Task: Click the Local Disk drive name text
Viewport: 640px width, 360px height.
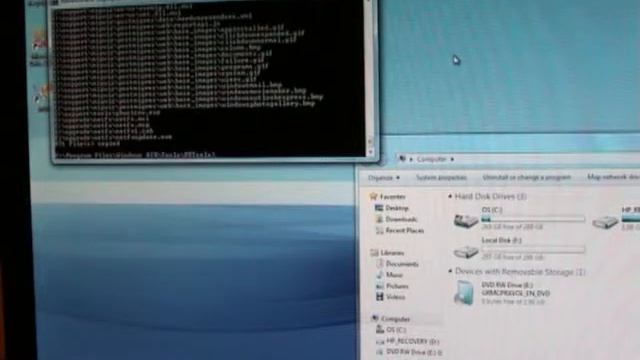Action: (x=502, y=240)
